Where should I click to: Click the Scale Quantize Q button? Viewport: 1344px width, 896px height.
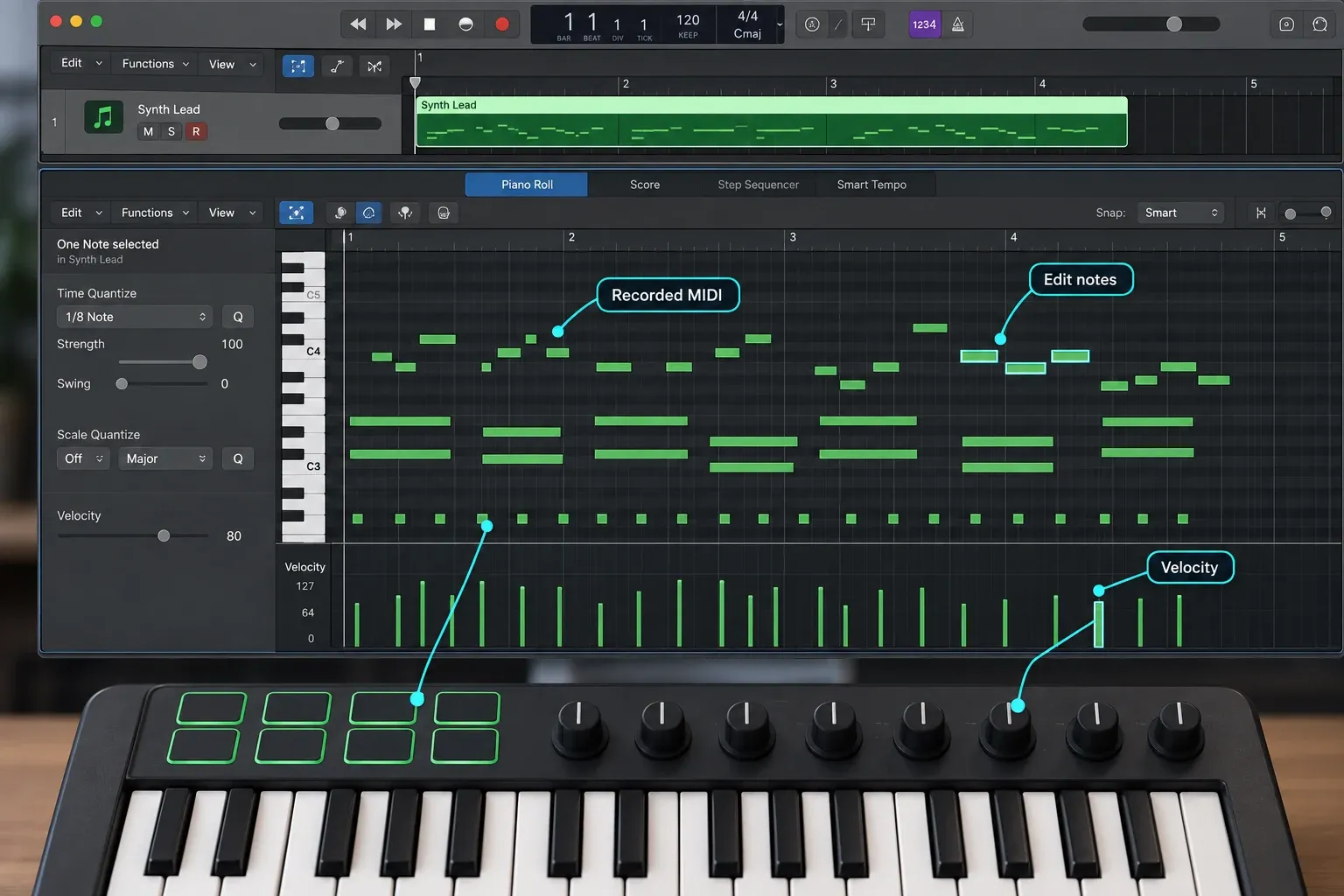click(238, 458)
